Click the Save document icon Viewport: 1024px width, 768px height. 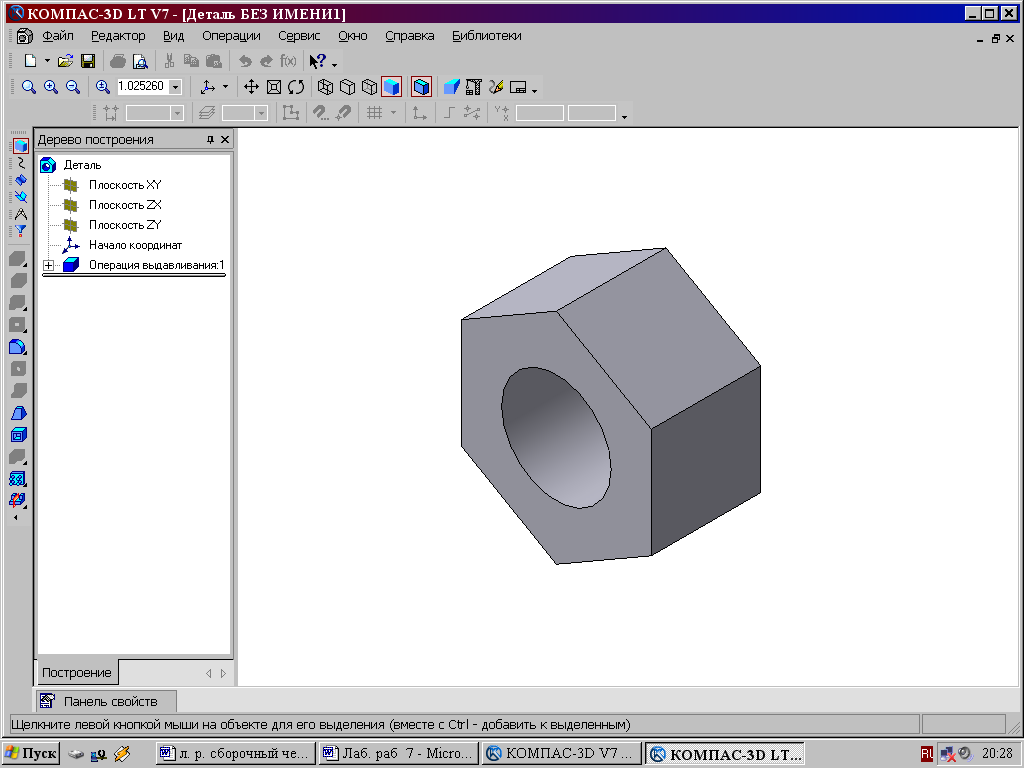coord(88,61)
